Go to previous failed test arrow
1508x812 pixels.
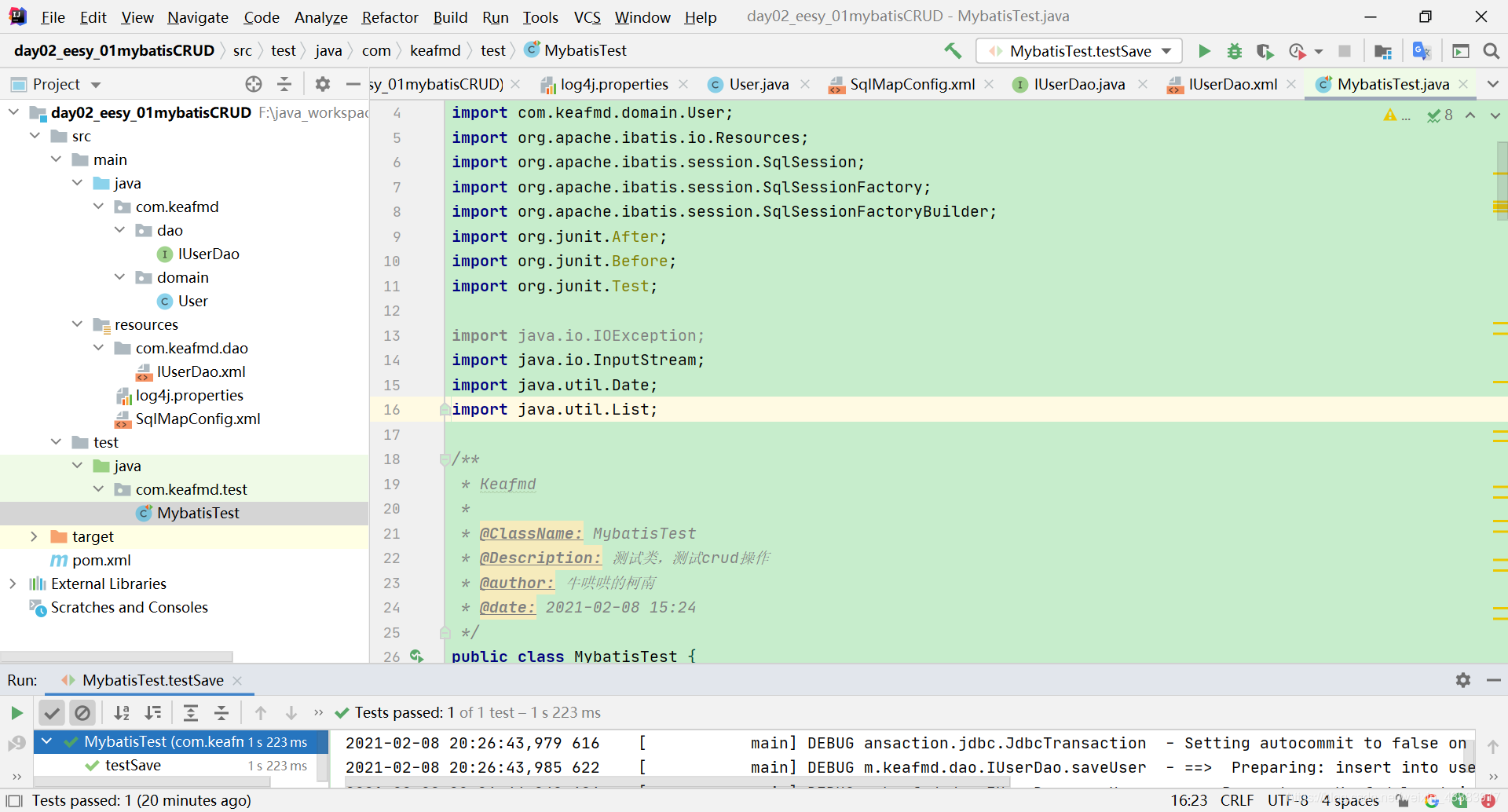[x=261, y=713]
